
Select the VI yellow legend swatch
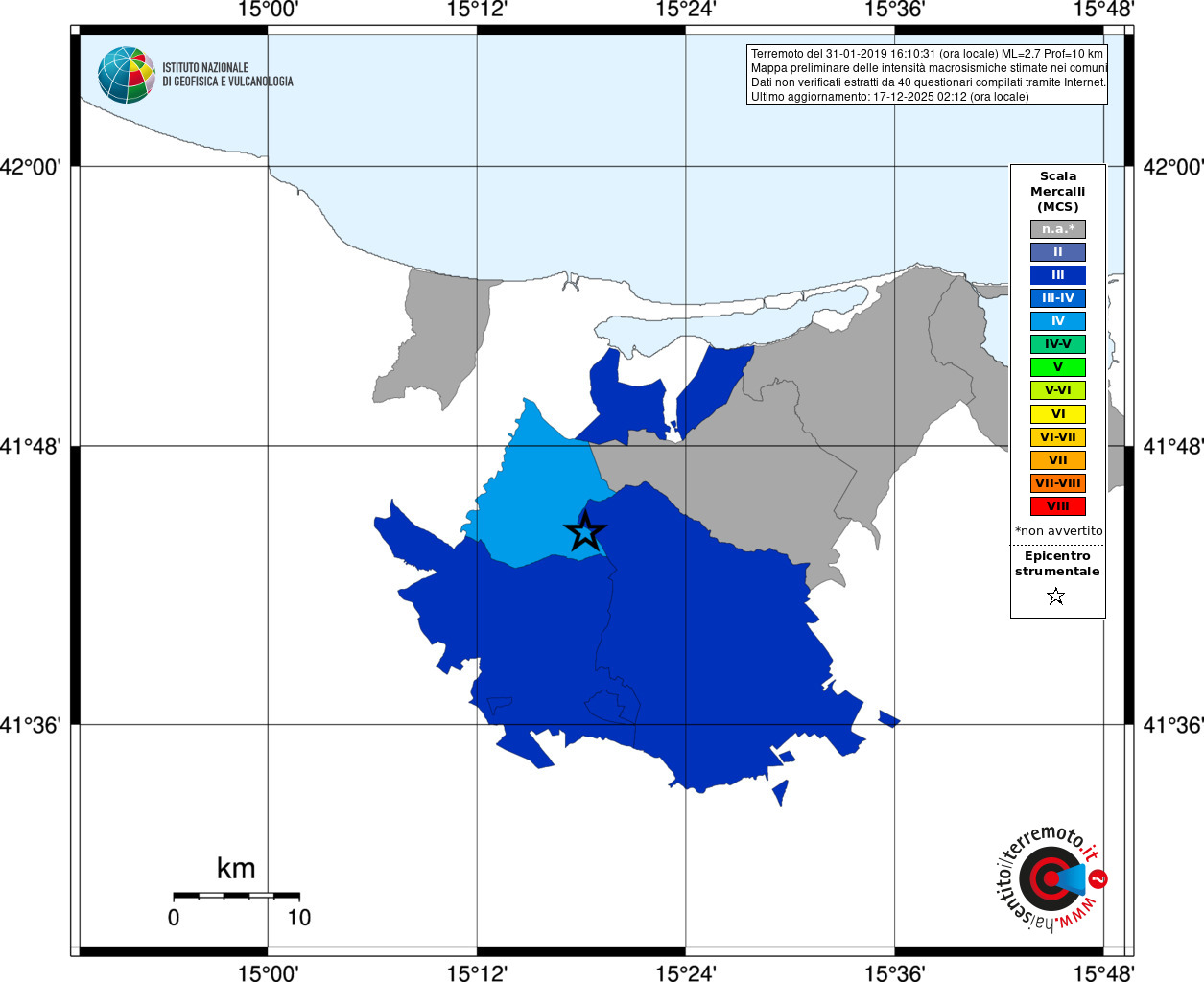click(1058, 414)
